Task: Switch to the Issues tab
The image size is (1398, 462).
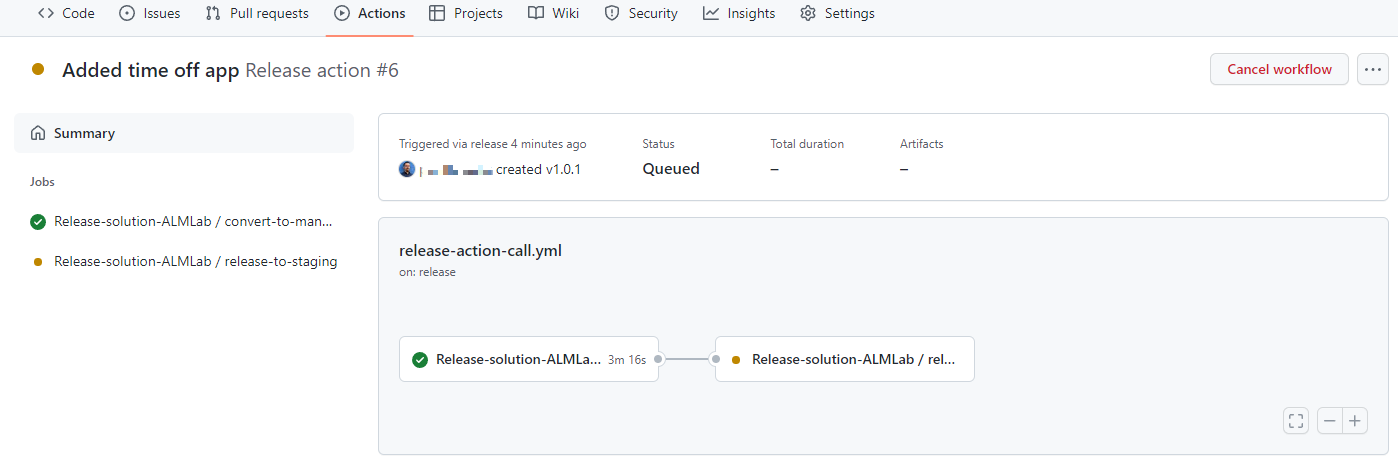Action: coord(149,14)
